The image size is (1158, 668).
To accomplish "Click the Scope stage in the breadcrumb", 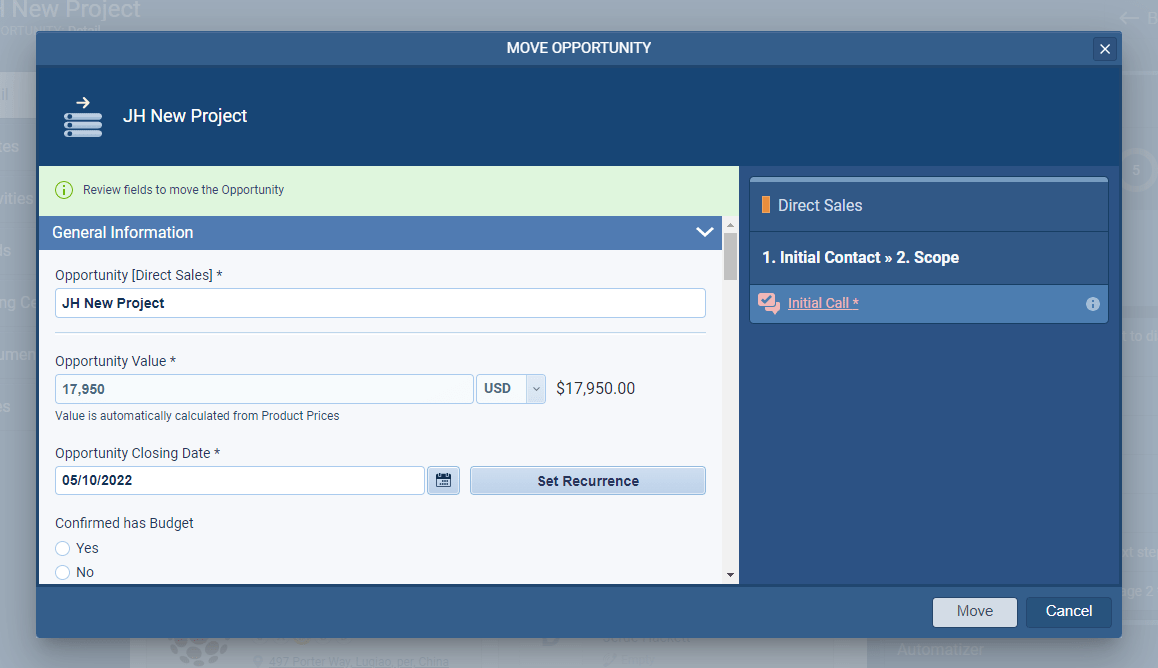I will (x=927, y=257).
